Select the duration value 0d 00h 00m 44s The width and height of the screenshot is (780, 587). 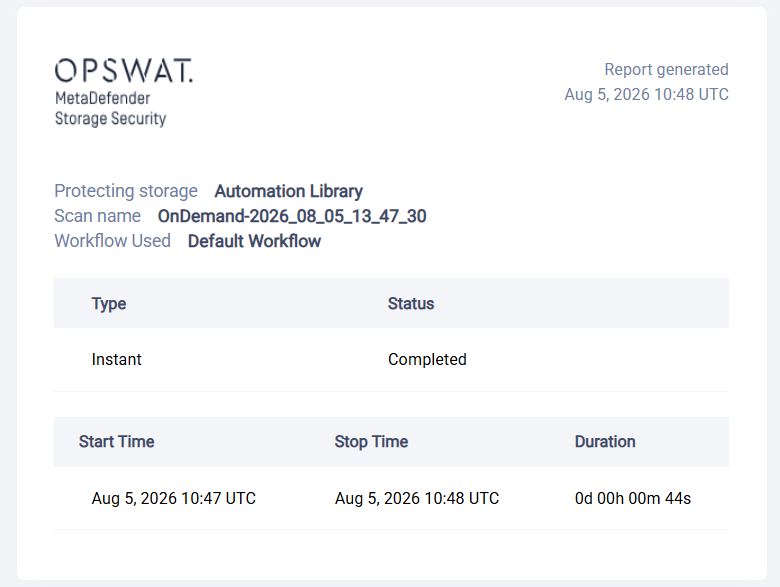tap(633, 498)
